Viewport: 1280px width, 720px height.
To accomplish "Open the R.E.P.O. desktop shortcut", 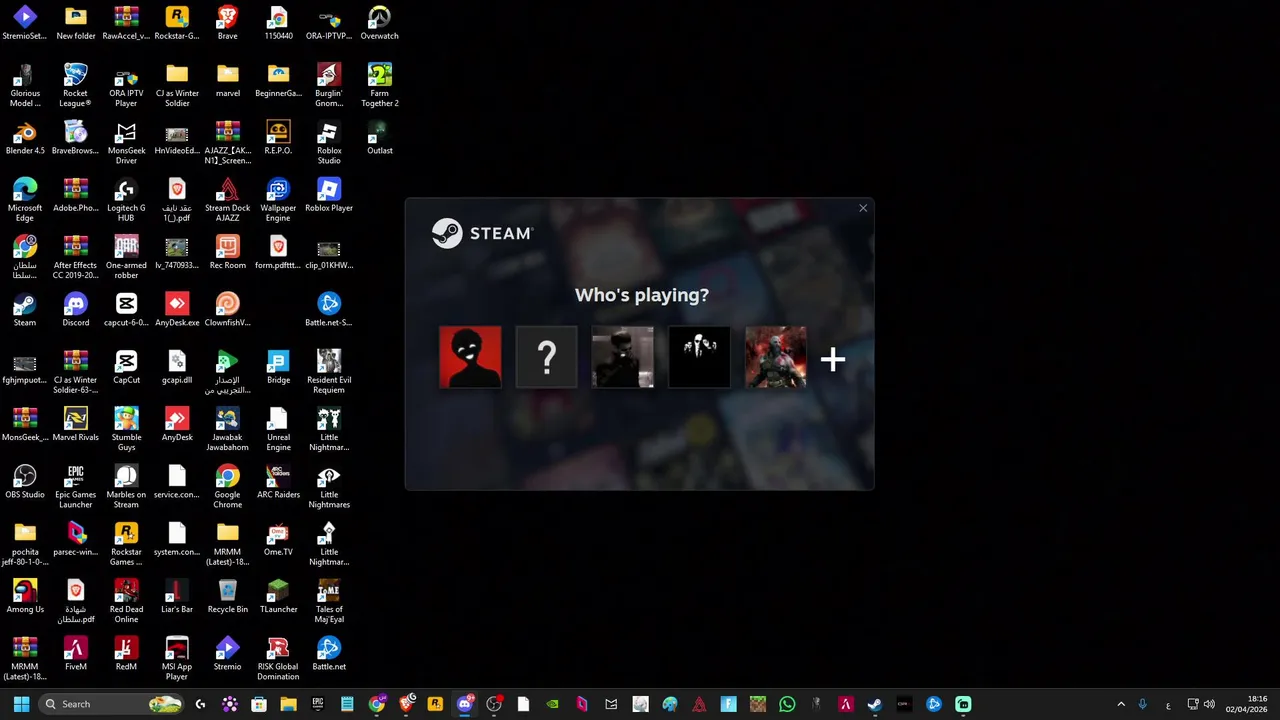I will tap(278, 138).
